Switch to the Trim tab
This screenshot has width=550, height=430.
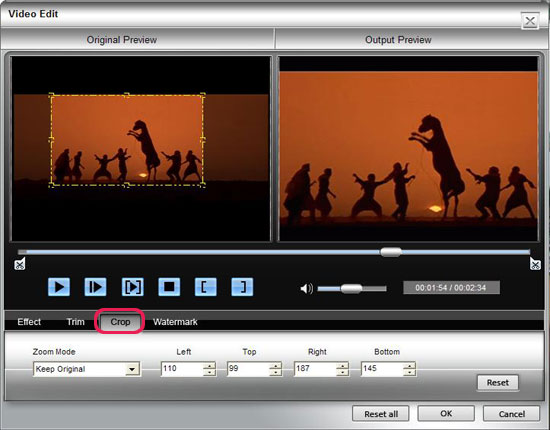click(75, 322)
